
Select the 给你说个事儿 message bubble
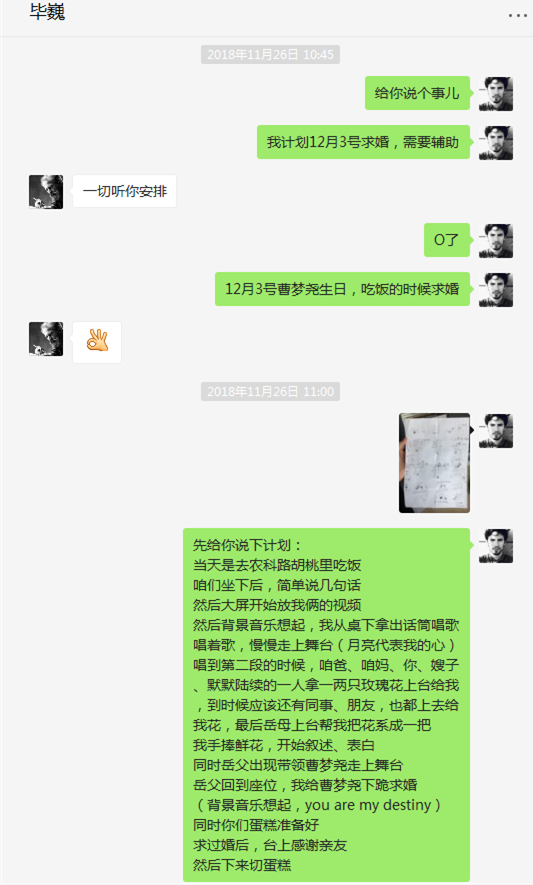pyautogui.click(x=417, y=93)
